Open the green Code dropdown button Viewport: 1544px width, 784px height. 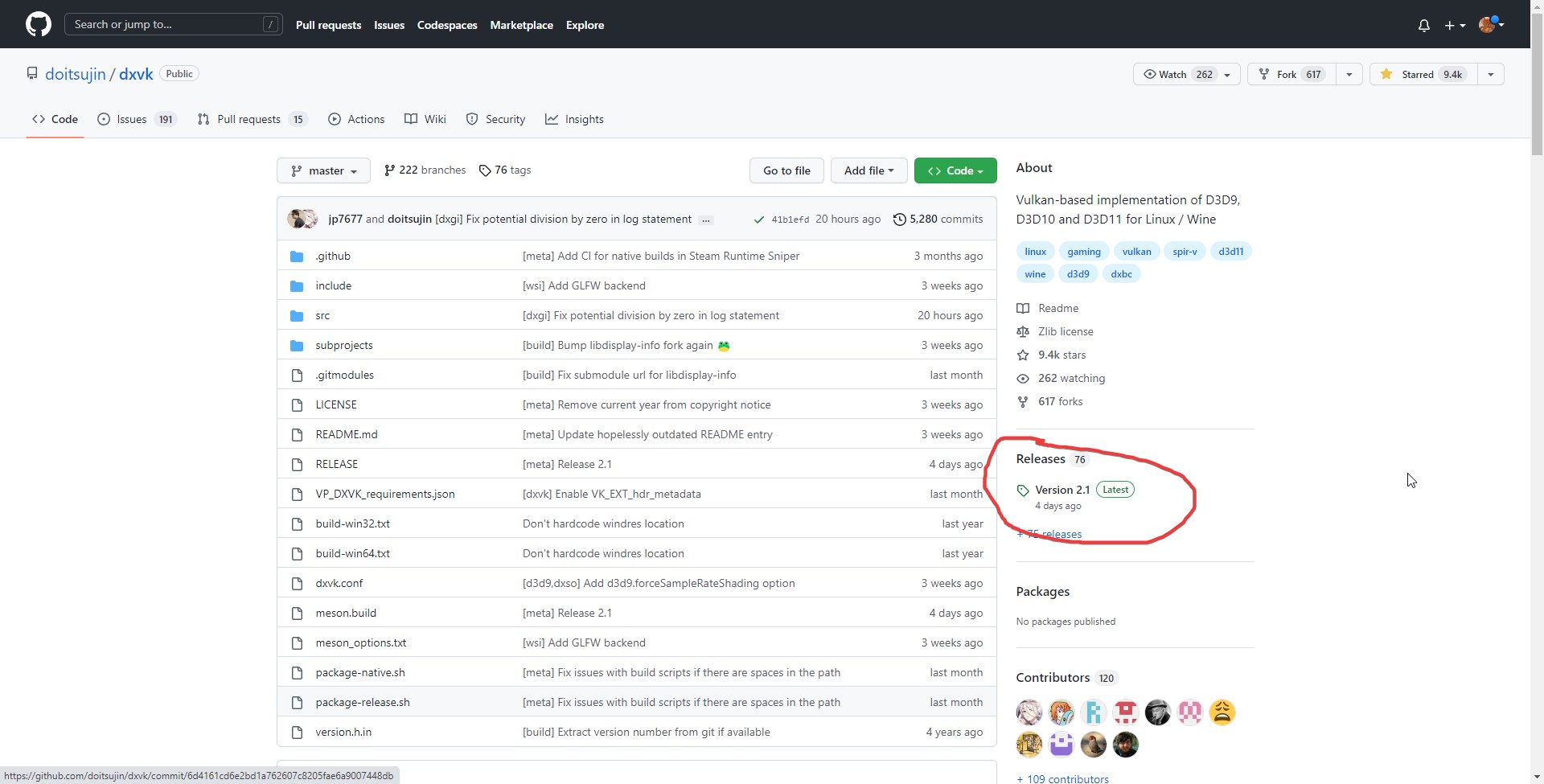pos(955,170)
